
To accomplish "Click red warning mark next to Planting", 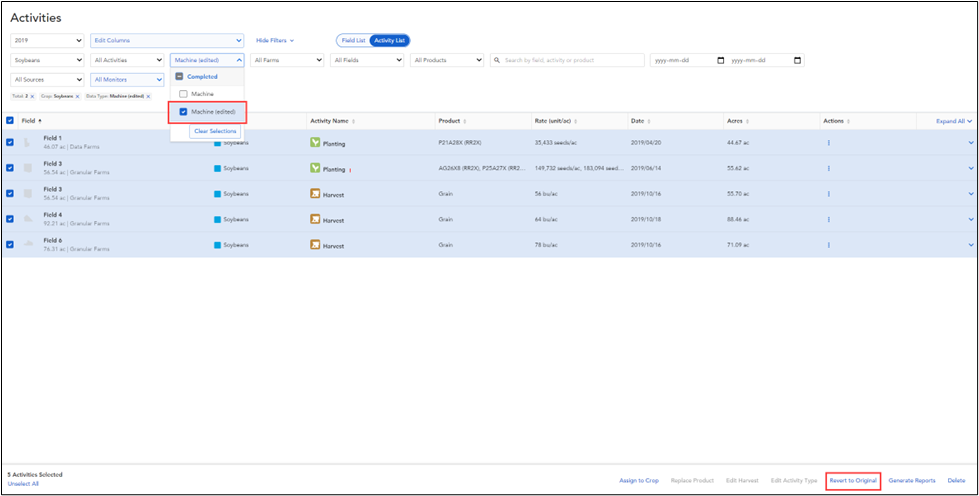I will click(350, 170).
